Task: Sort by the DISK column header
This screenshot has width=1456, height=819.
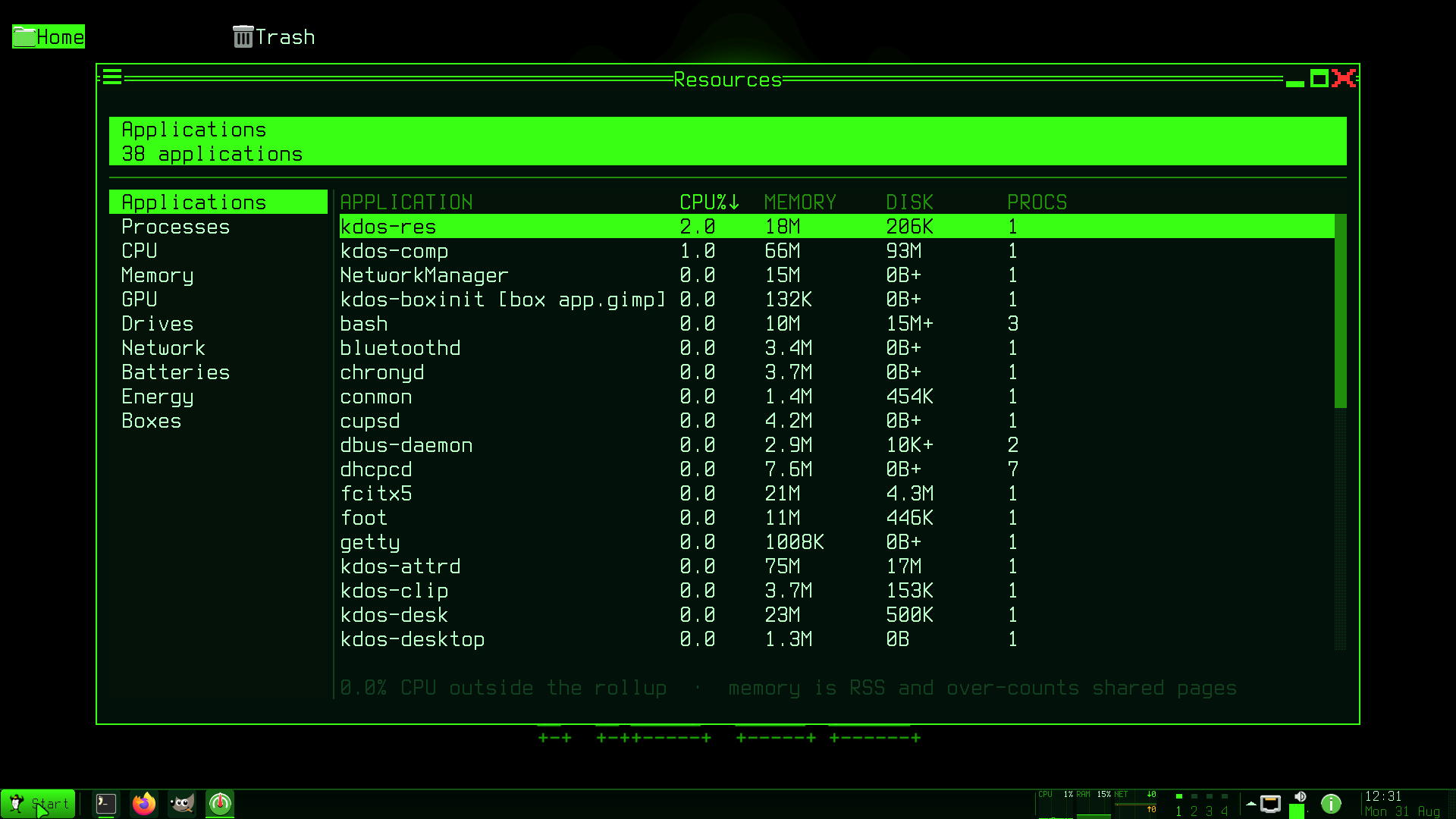Action: coord(910,202)
